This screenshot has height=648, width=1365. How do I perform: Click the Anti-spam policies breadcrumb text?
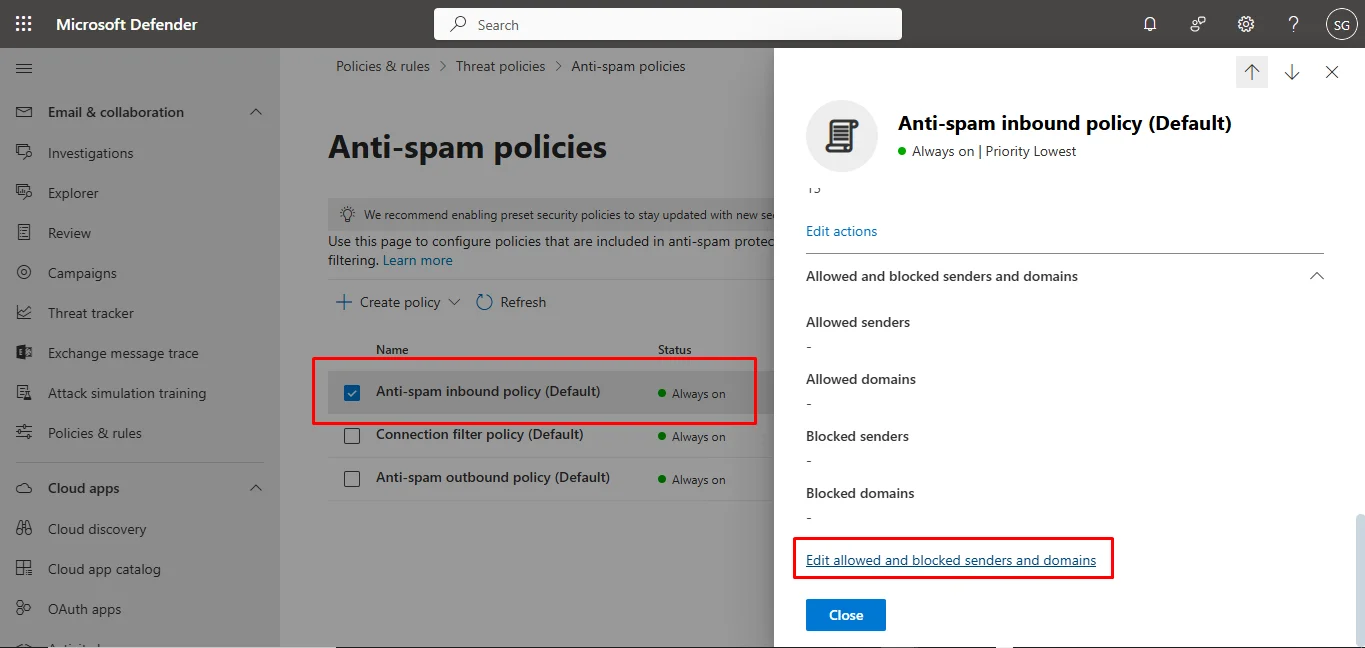pyautogui.click(x=628, y=66)
